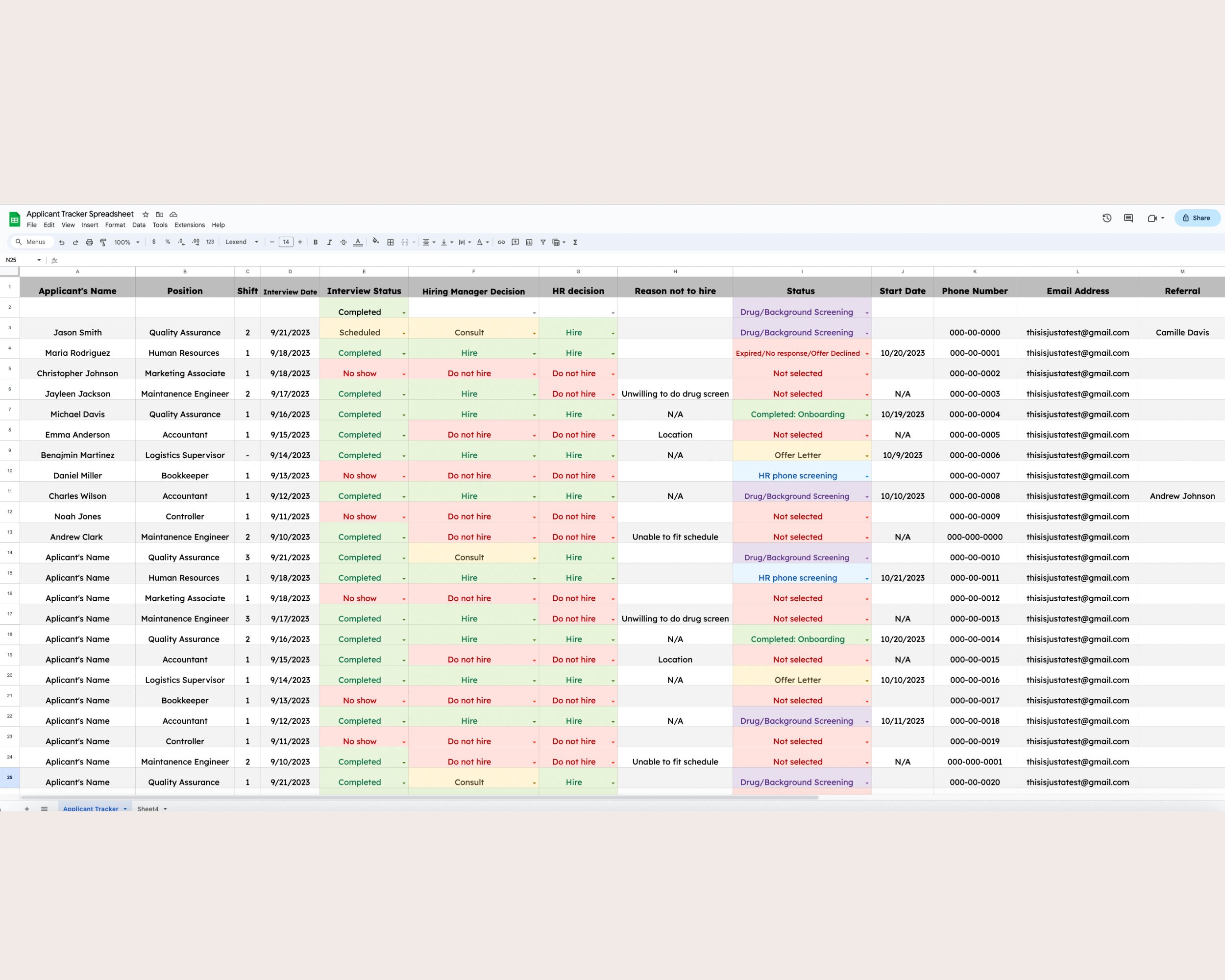
Task: Insert a comment from the toolbar
Action: 515,242
